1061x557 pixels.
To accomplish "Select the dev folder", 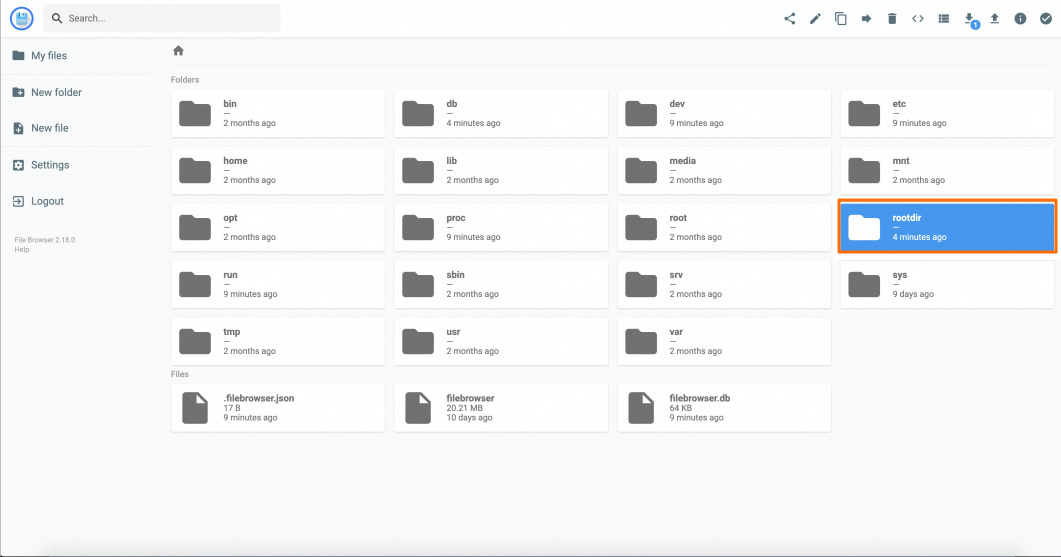I will (724, 113).
